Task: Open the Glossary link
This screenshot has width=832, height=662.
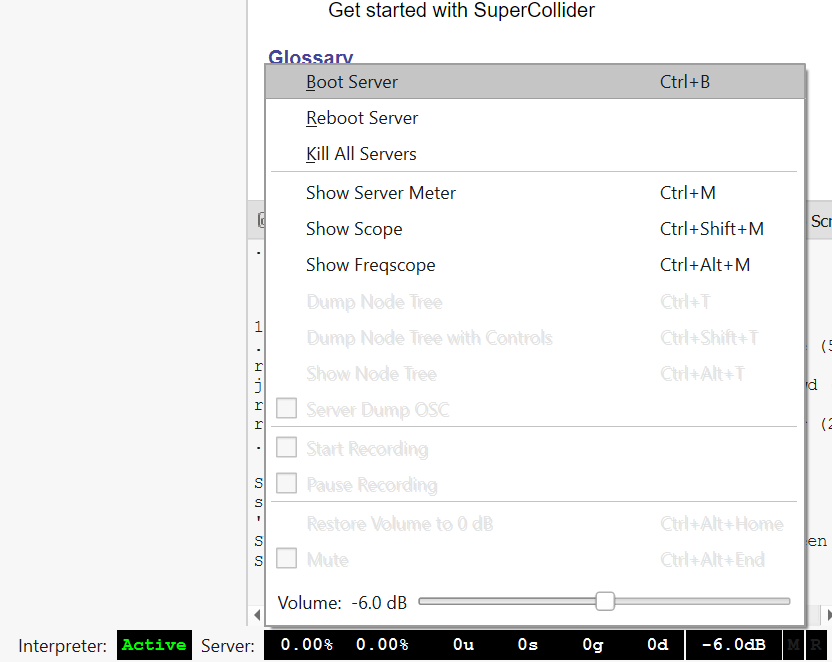Action: (x=310, y=58)
